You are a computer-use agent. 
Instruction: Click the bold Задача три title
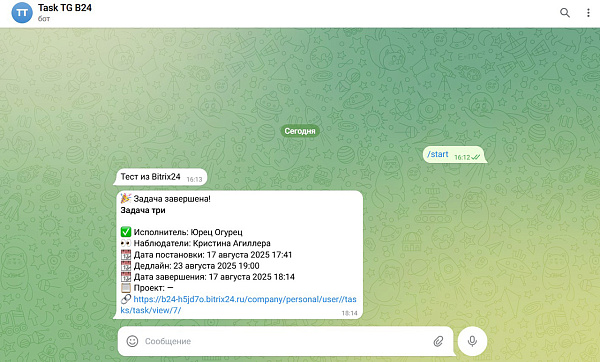[143, 210]
